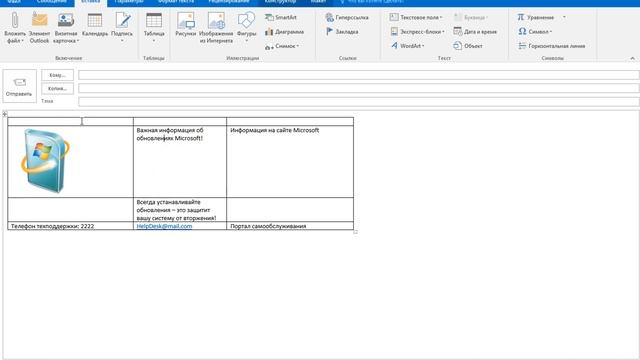
Task: Open address book via Копия button
Action: tap(58, 89)
